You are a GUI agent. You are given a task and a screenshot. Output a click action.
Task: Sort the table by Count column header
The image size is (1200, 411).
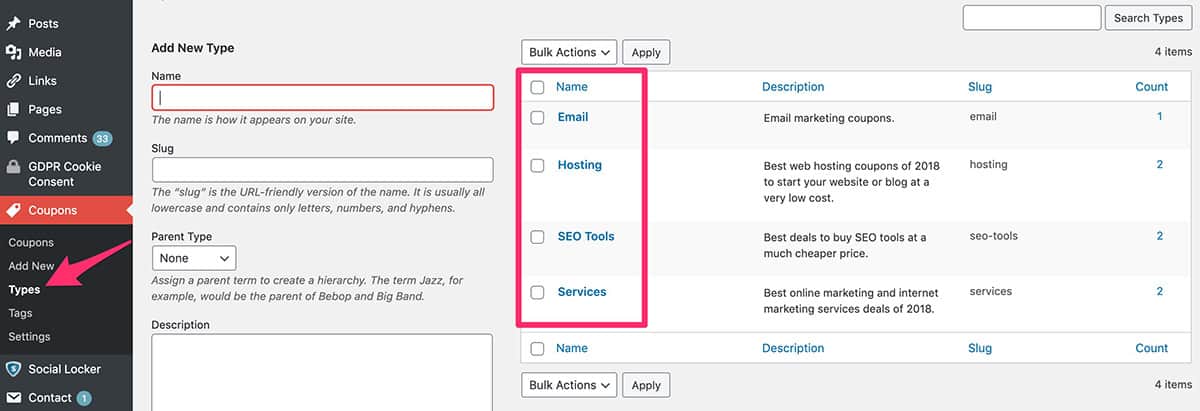coord(1152,87)
